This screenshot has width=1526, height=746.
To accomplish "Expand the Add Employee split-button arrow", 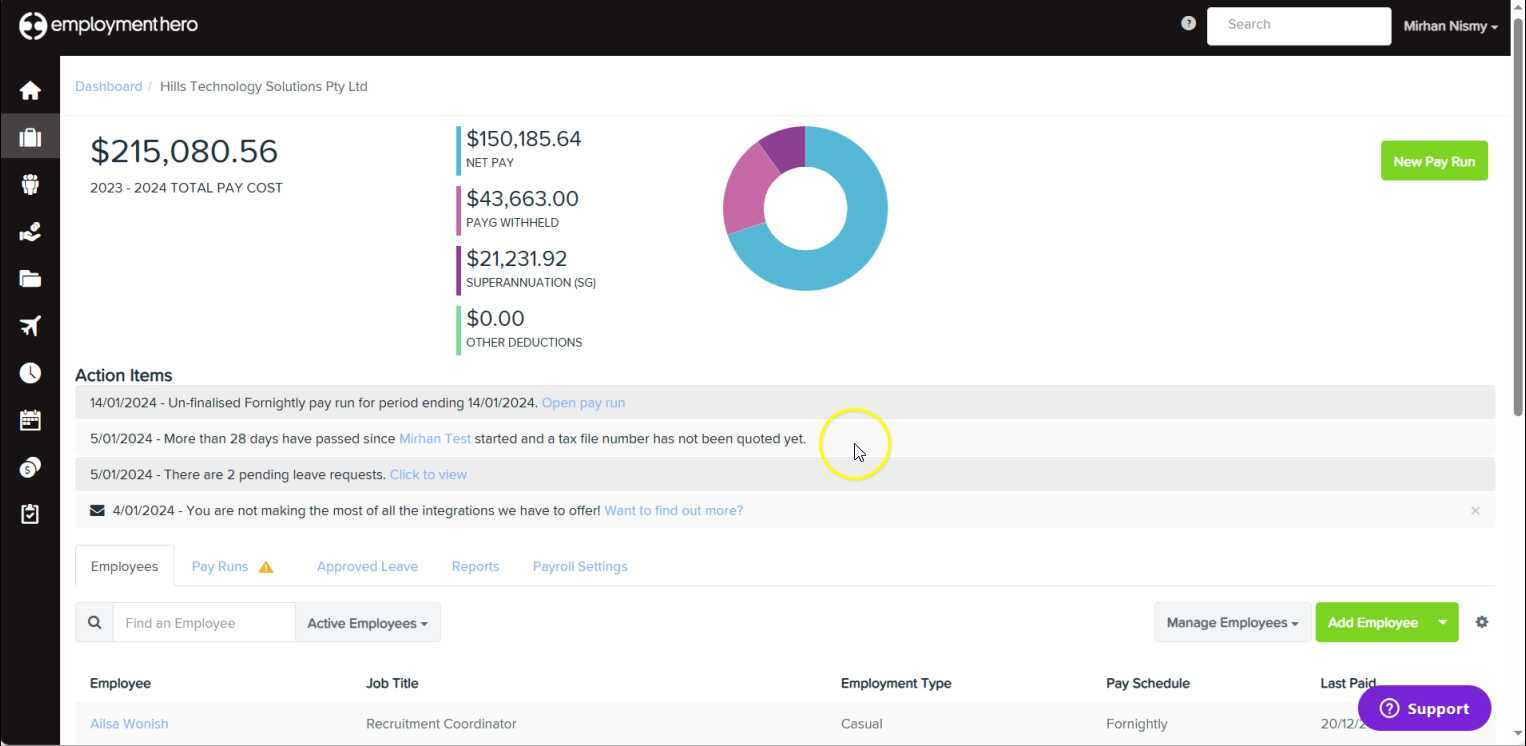I will (x=1443, y=622).
